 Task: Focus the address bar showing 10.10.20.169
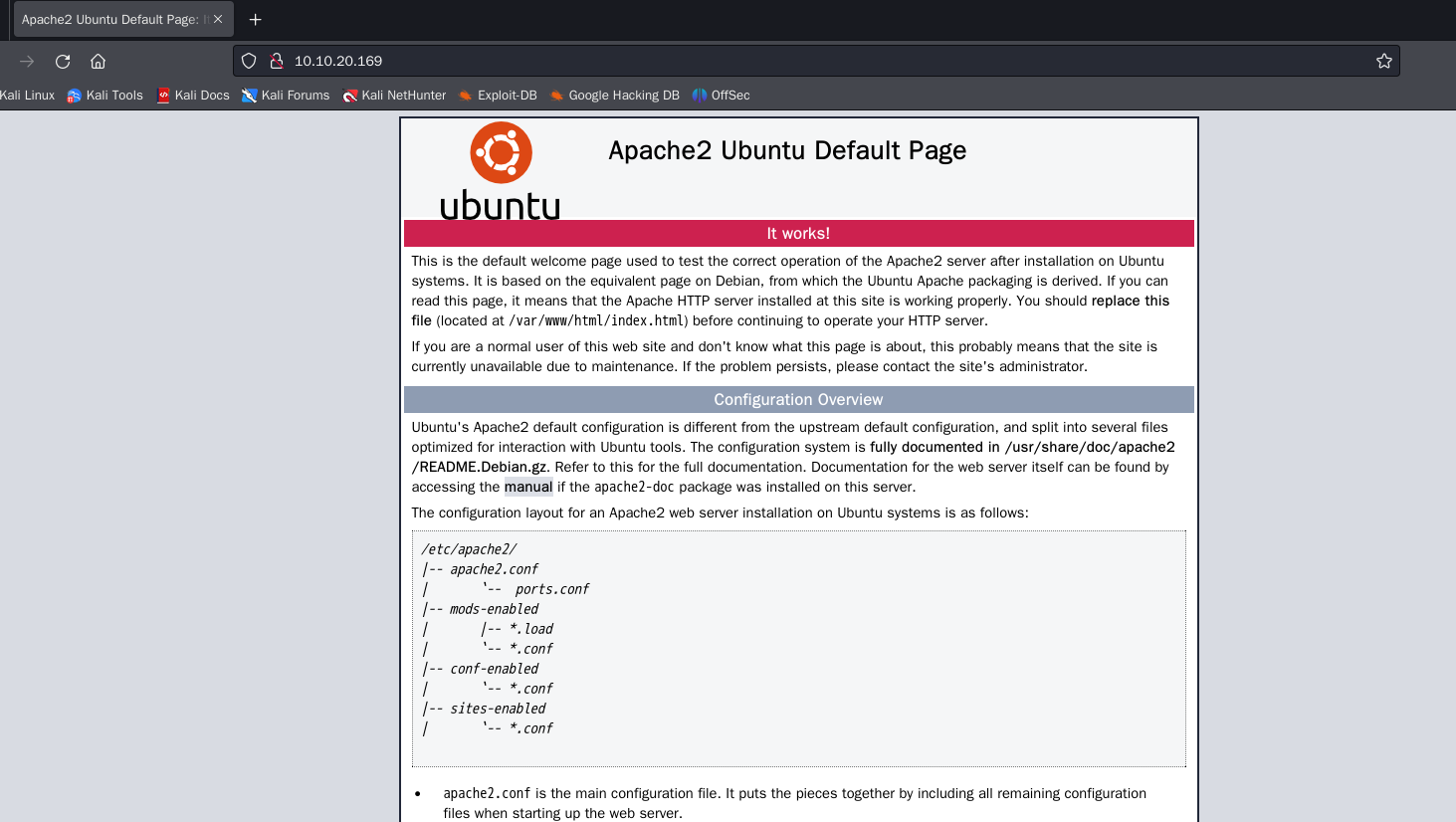pos(816,61)
